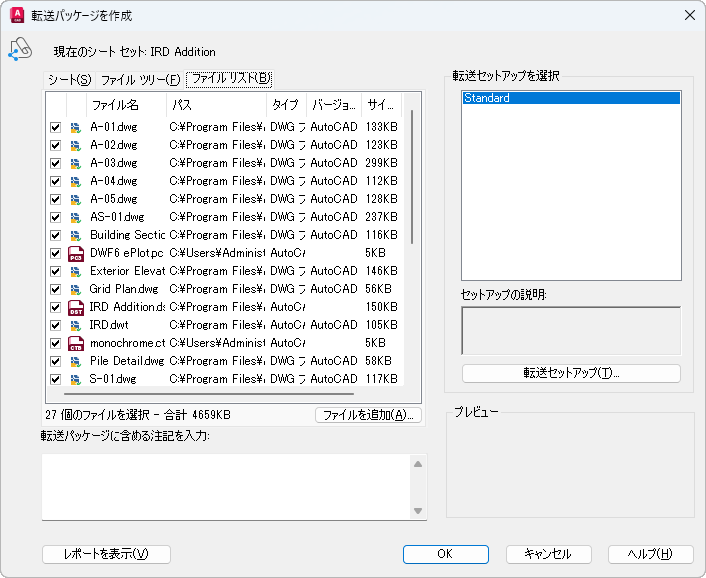This screenshot has height=578, width=706.
Task: Click the notes text area
Action: point(226,487)
